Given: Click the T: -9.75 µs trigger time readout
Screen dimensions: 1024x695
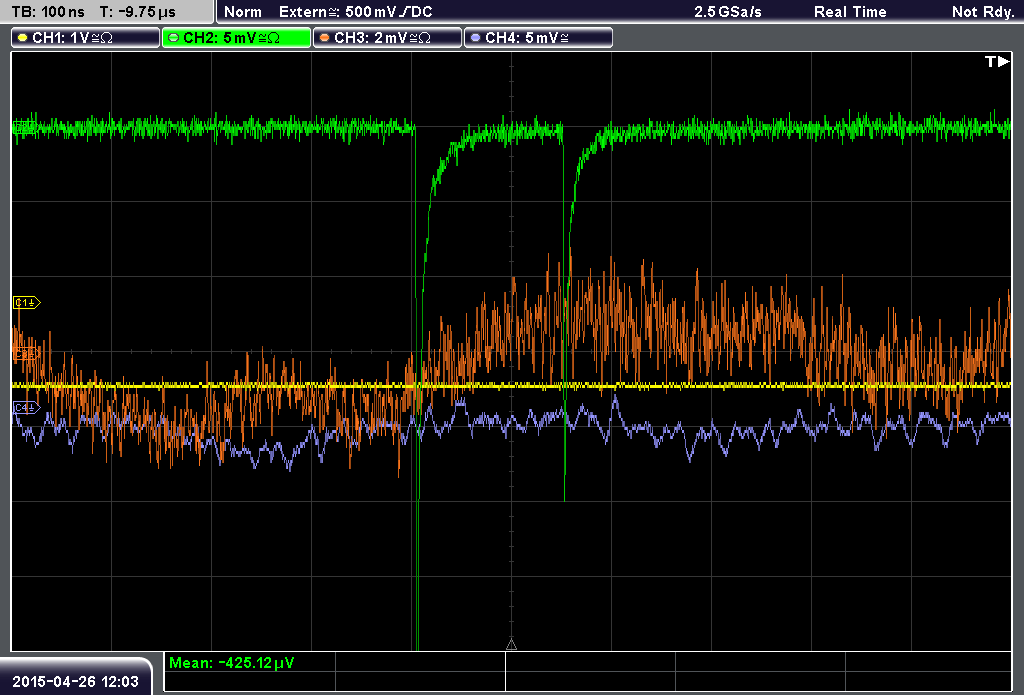Looking at the screenshot, I should click(138, 12).
